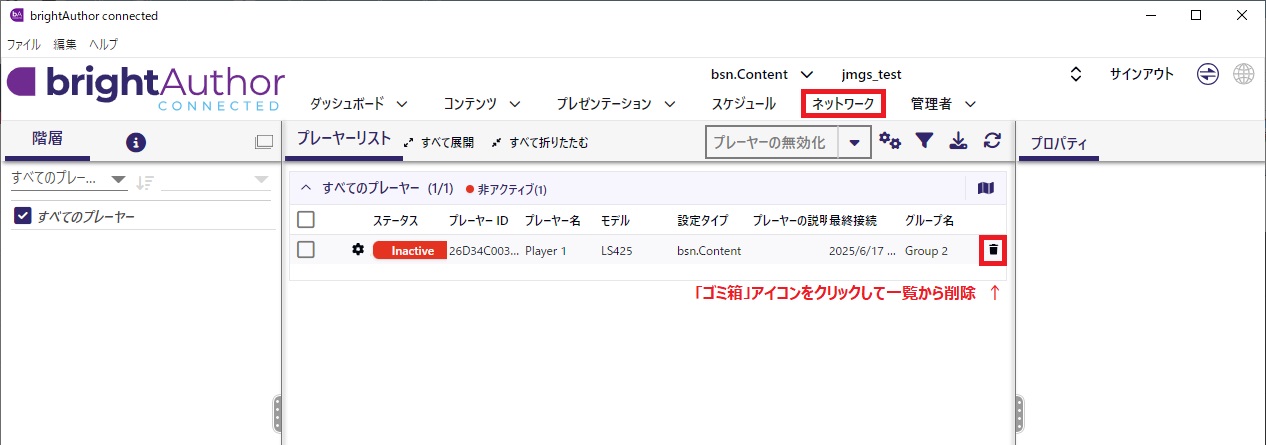The height and width of the screenshot is (445, 1266).
Task: Sort by 最終接続 column header
Action: pyautogui.click(x=853, y=220)
